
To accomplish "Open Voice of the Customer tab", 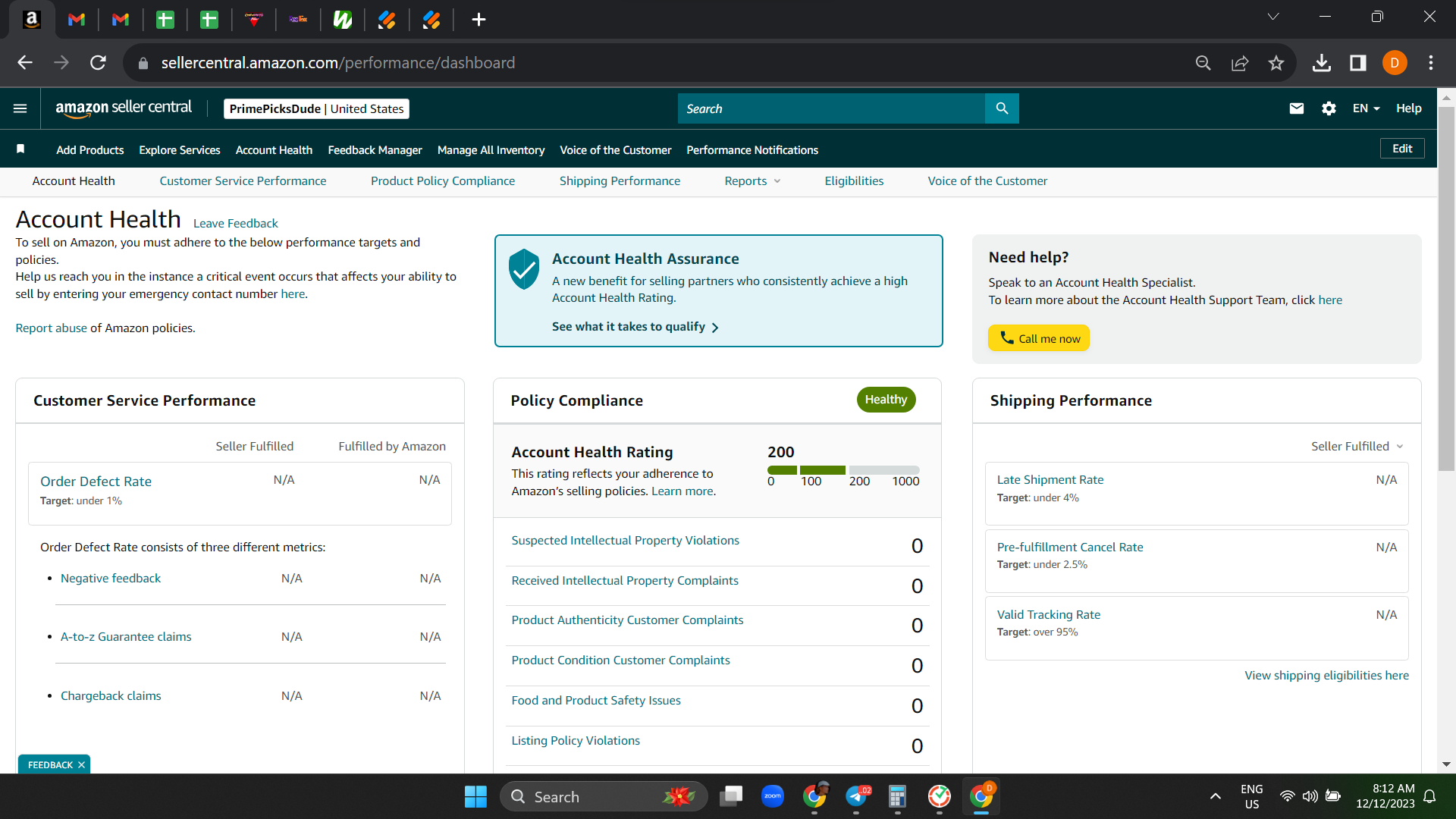I will (x=987, y=181).
